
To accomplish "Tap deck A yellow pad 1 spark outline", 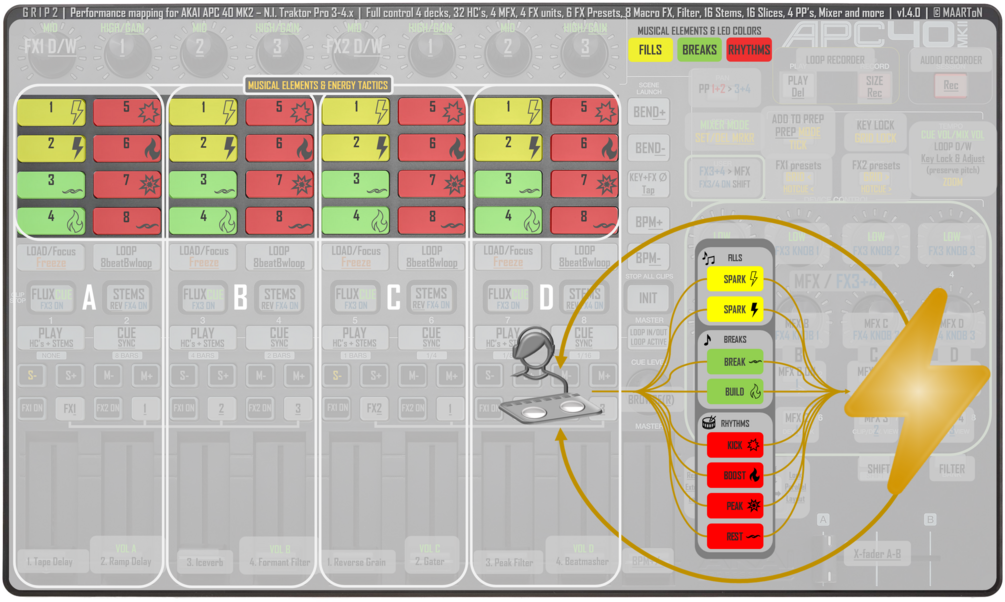I will tap(51, 112).
